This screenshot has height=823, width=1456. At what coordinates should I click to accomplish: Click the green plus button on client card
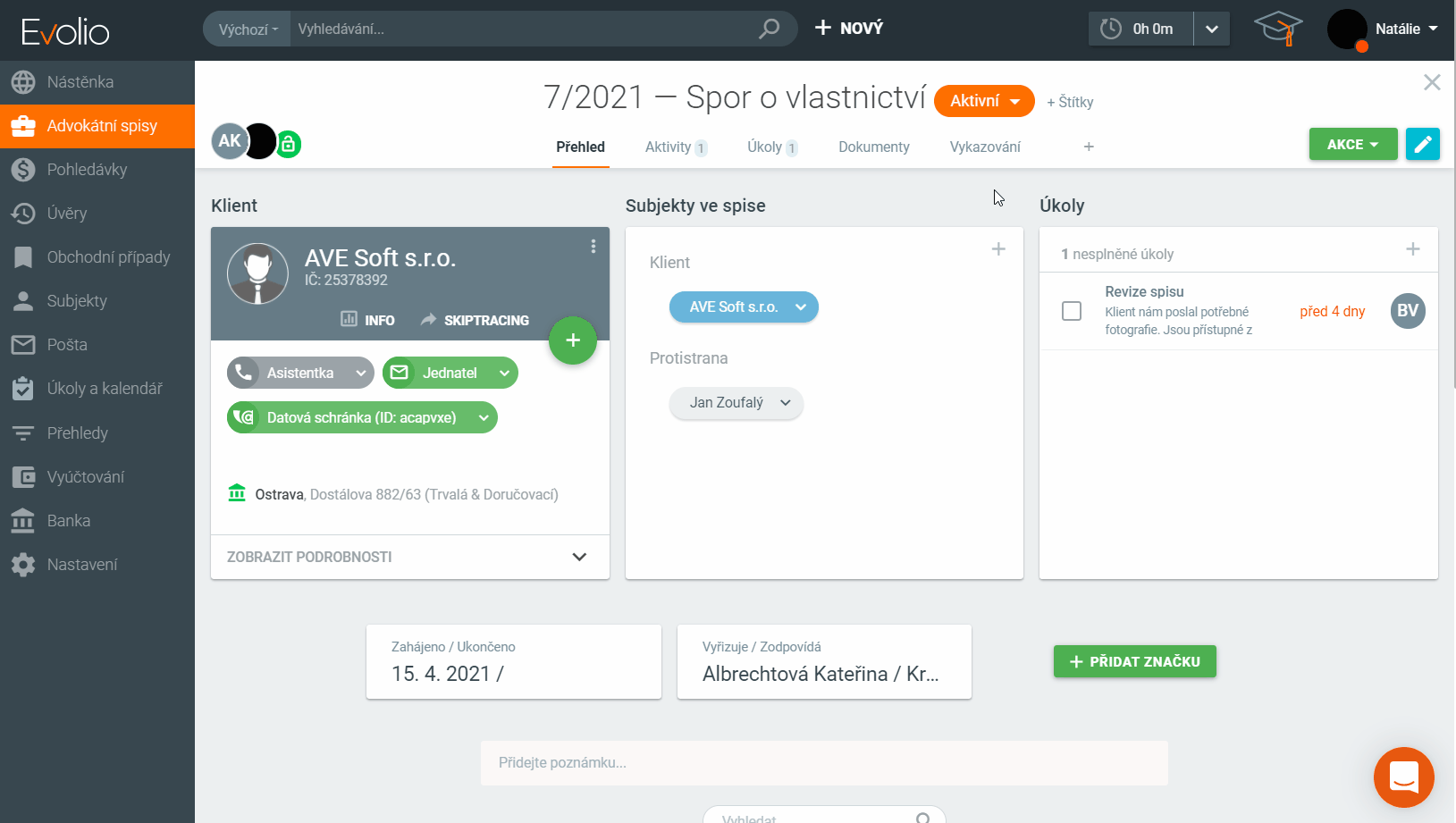(573, 340)
